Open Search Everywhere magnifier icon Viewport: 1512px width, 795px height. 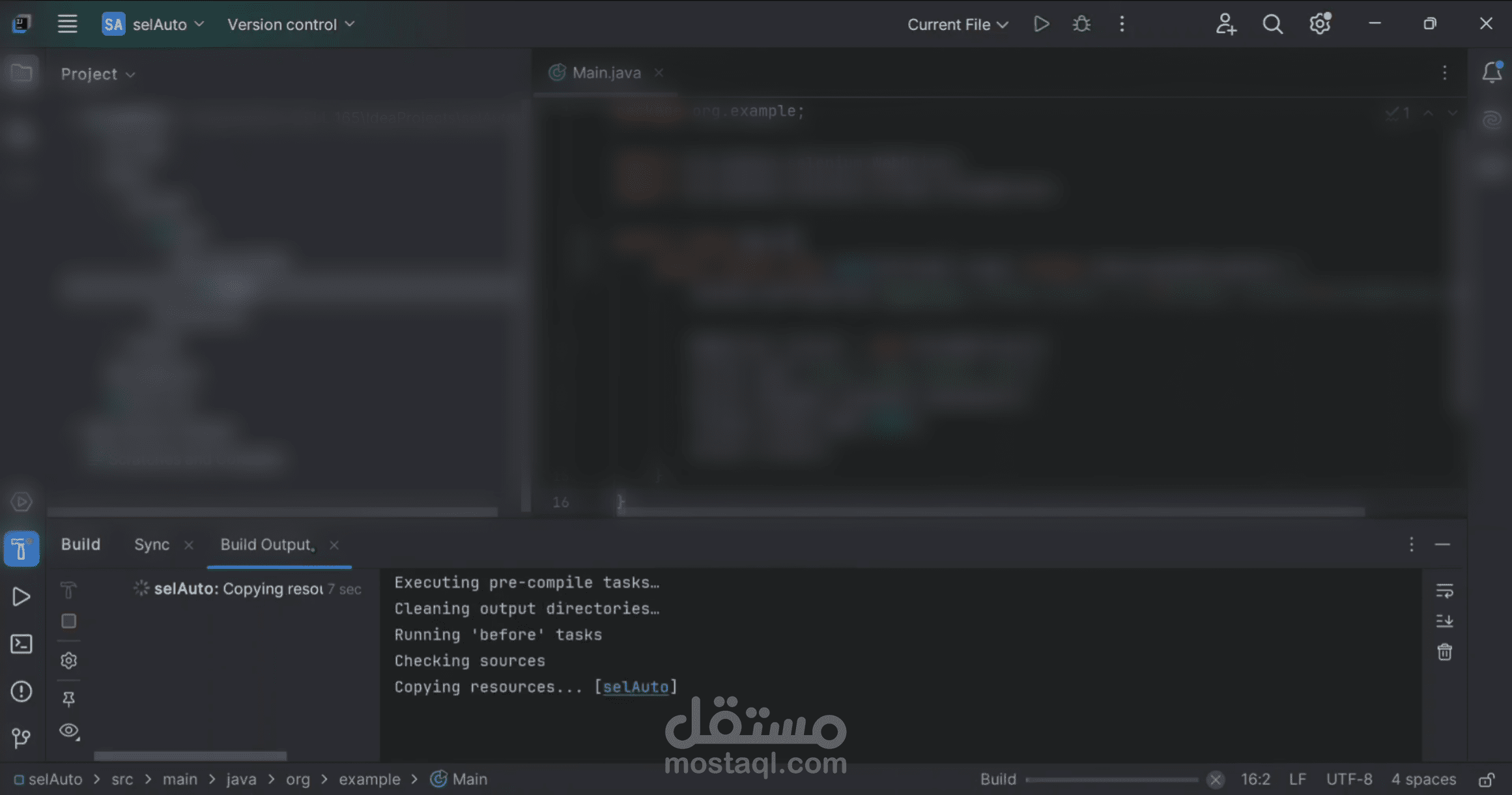tap(1272, 25)
